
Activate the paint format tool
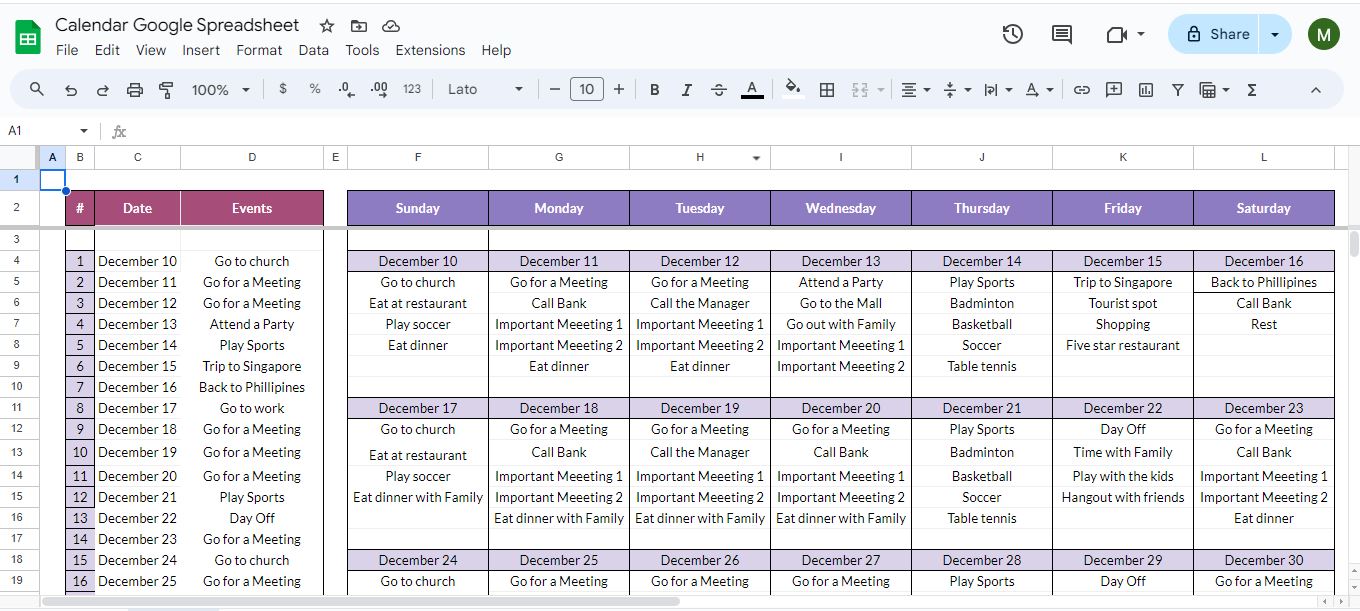167,89
